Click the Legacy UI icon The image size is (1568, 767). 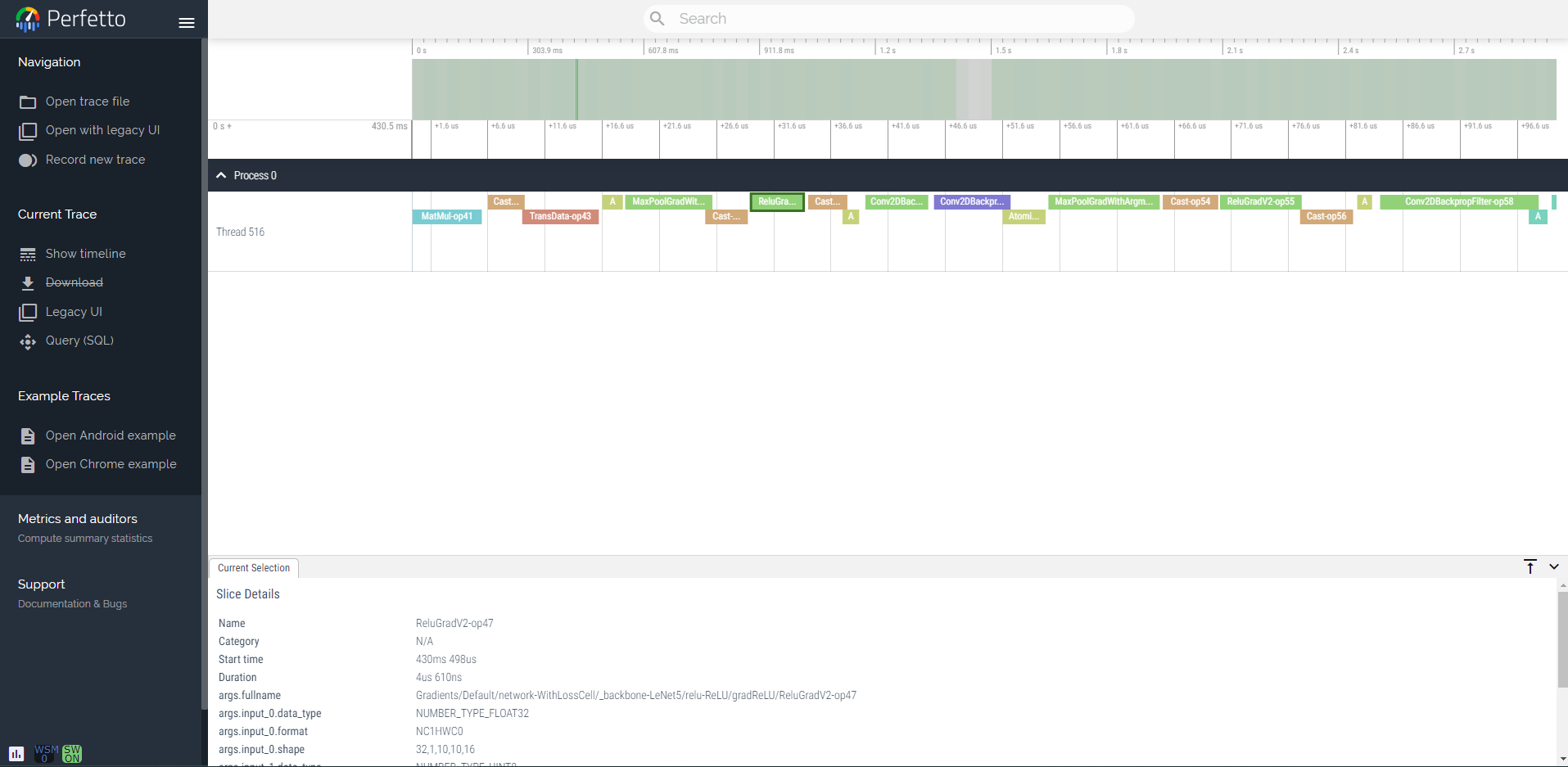(28, 312)
